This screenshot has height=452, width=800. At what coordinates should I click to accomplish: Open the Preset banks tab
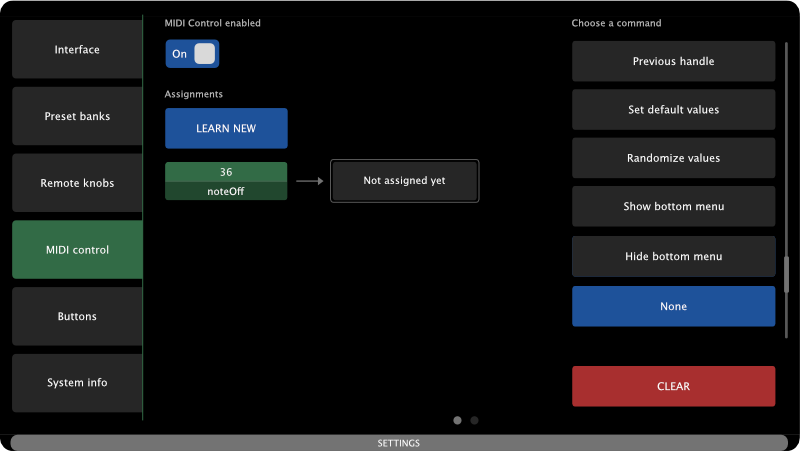click(77, 116)
